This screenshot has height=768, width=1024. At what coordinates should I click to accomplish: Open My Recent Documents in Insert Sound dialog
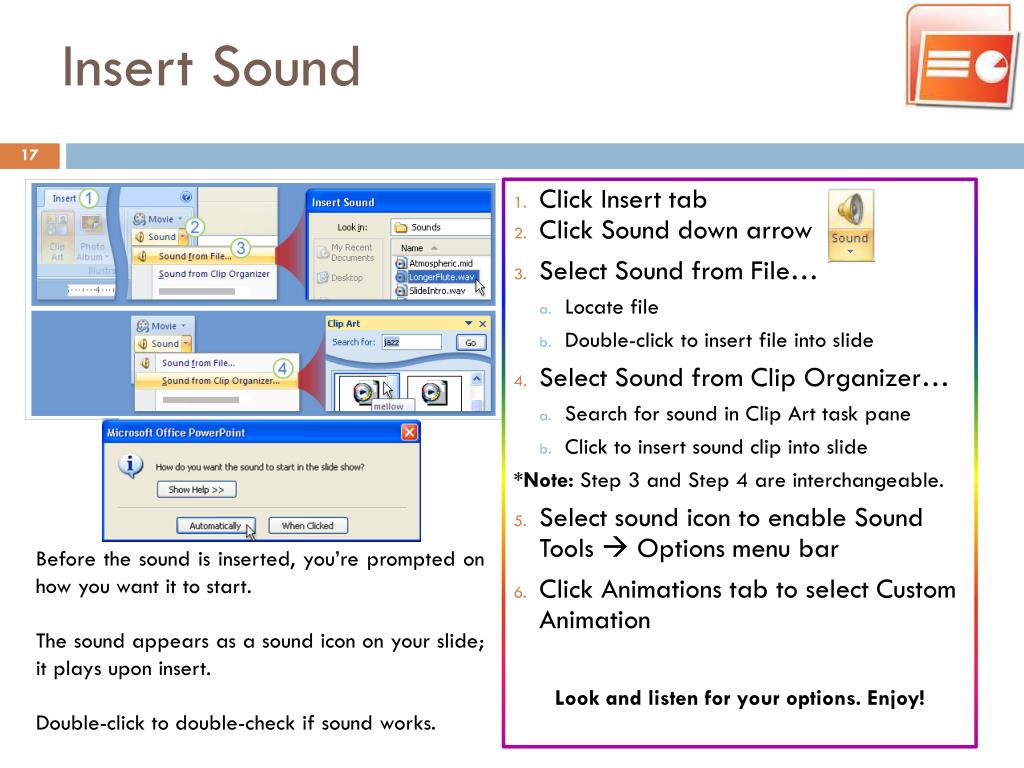tap(345, 252)
